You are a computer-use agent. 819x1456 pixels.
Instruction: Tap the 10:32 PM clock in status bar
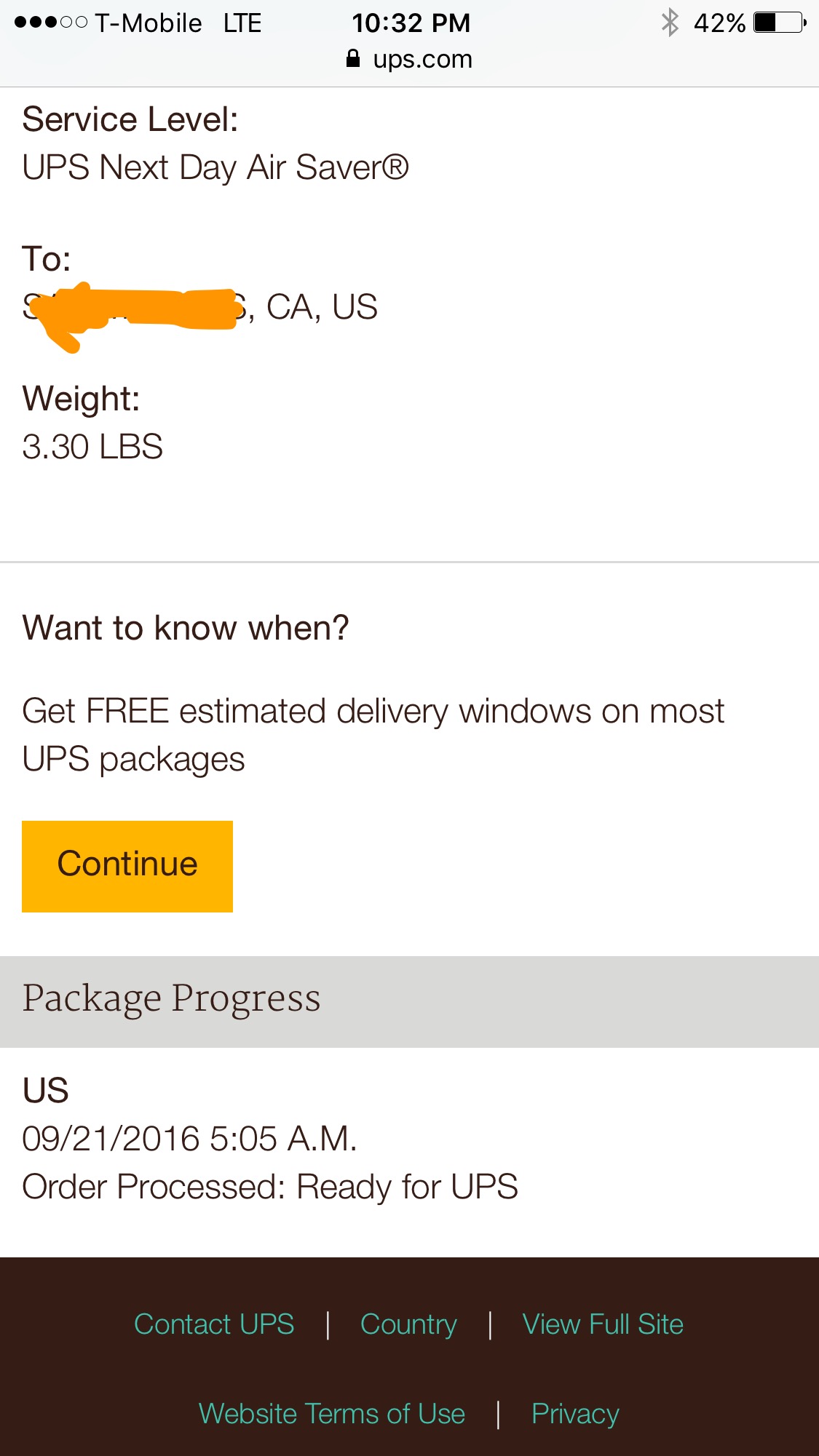coord(411,23)
